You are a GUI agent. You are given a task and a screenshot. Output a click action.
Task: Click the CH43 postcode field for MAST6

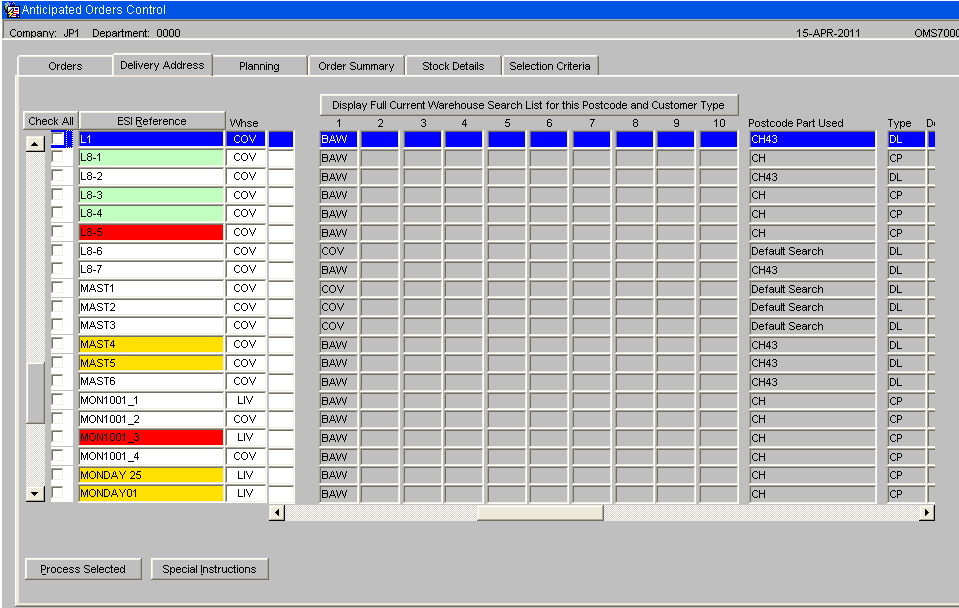[812, 382]
